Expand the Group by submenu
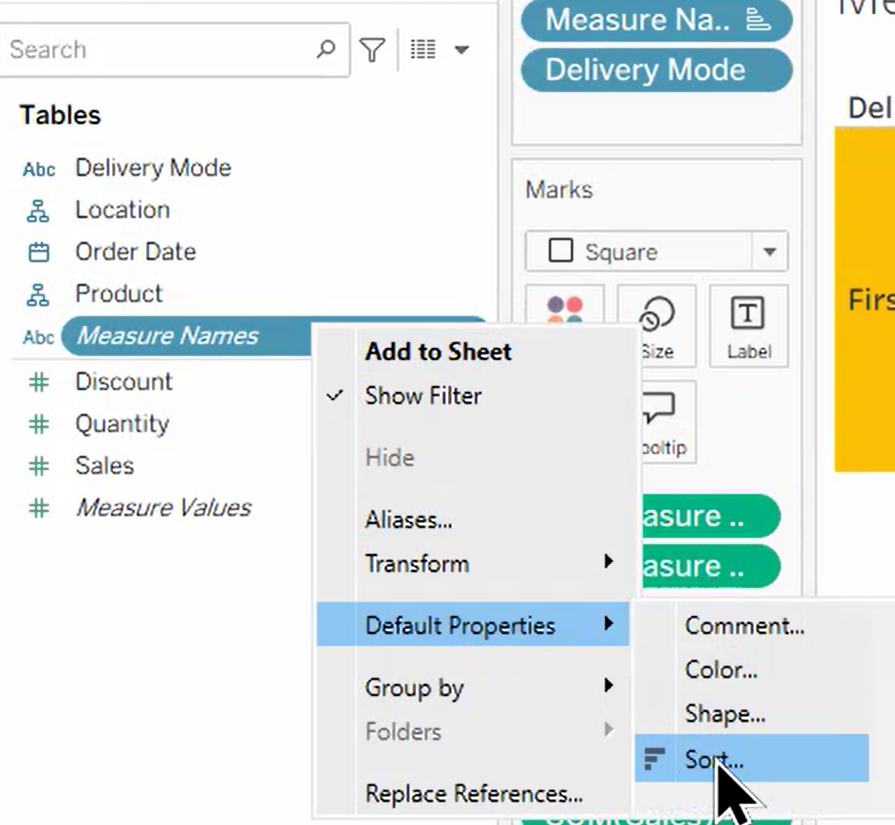895x825 pixels. pyautogui.click(x=473, y=687)
